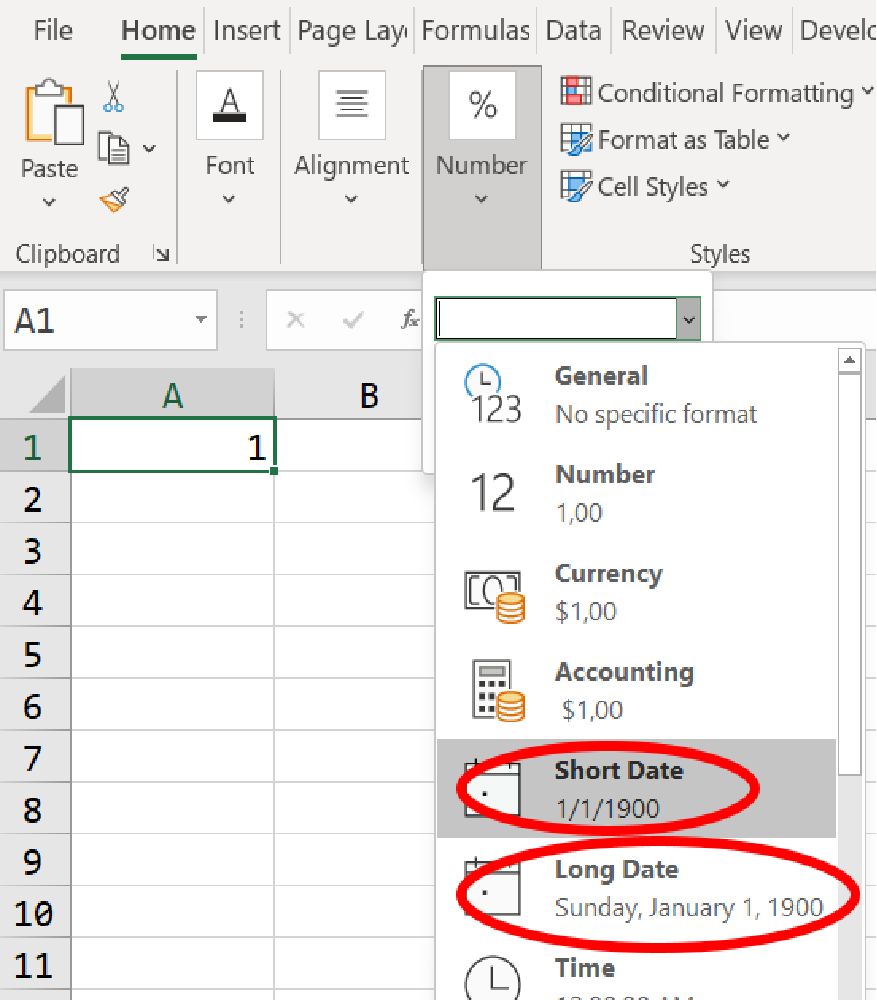
Task: Open the Name Box dropdown arrow
Action: (201, 319)
